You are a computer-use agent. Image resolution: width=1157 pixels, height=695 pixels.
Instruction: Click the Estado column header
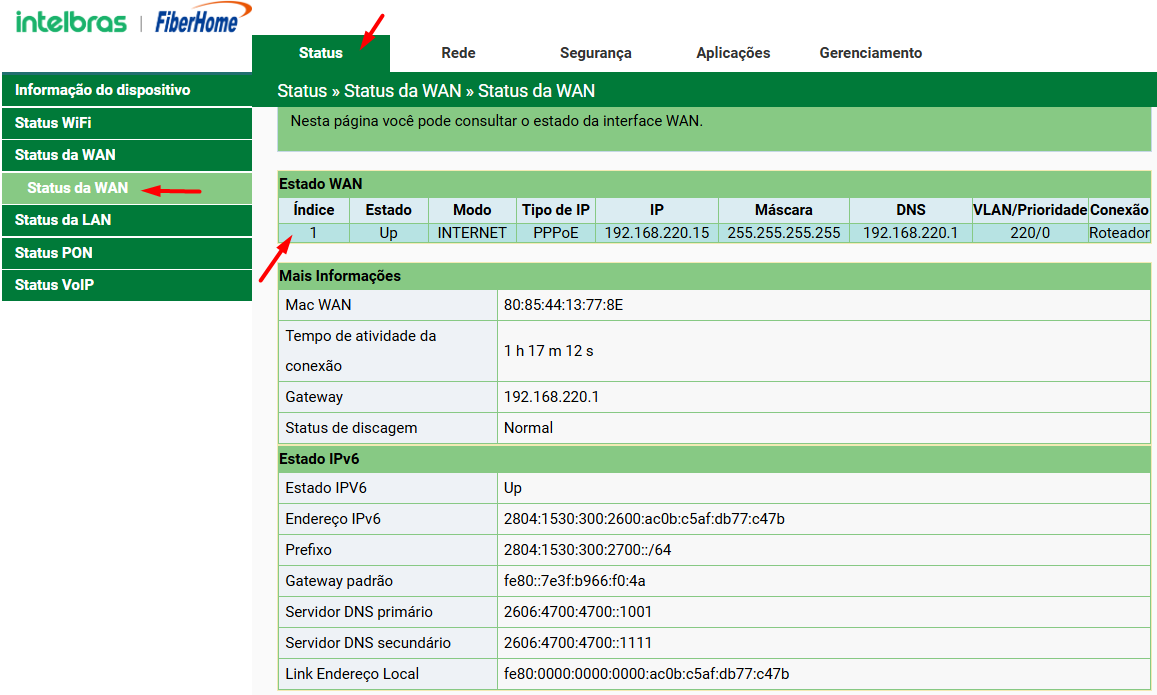(388, 210)
